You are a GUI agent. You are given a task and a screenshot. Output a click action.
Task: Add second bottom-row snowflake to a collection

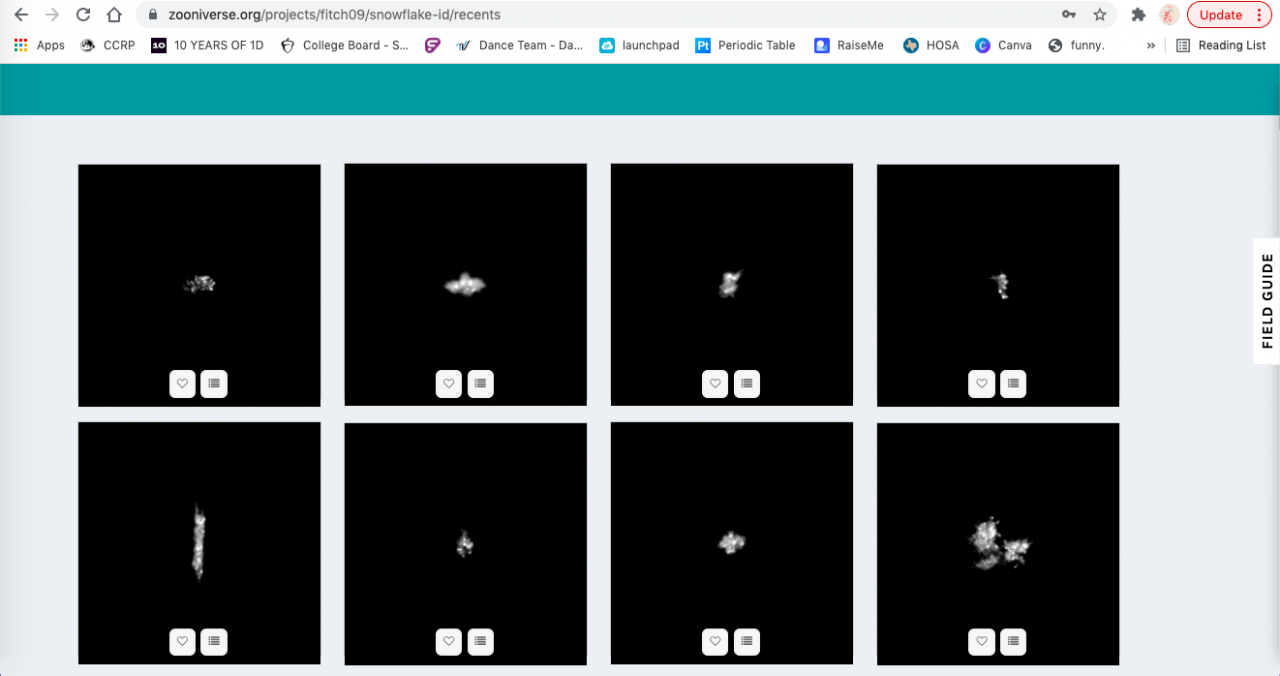click(x=480, y=641)
